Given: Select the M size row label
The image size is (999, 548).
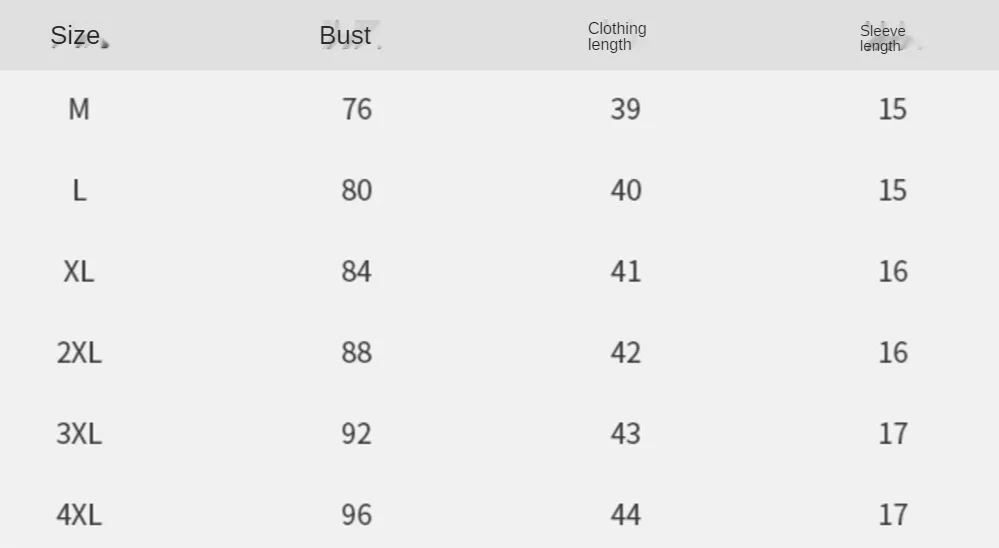Looking at the screenshot, I should 79,109.
